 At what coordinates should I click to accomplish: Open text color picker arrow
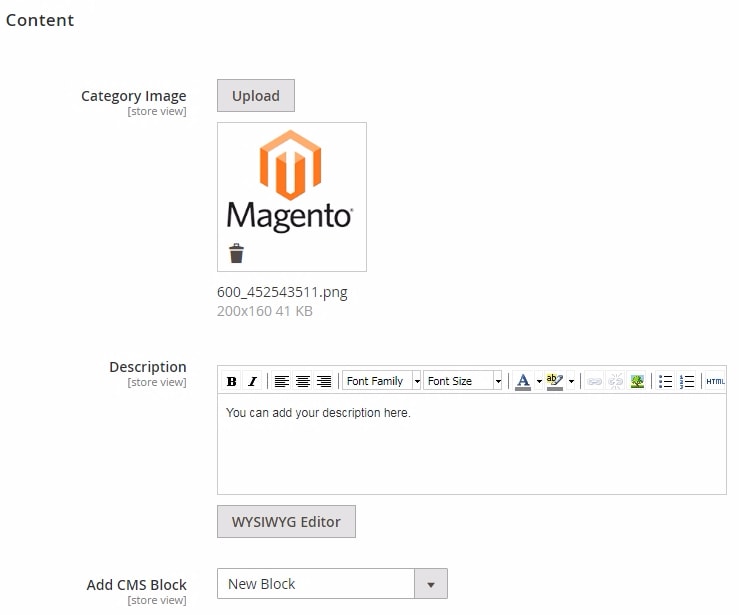(x=539, y=381)
